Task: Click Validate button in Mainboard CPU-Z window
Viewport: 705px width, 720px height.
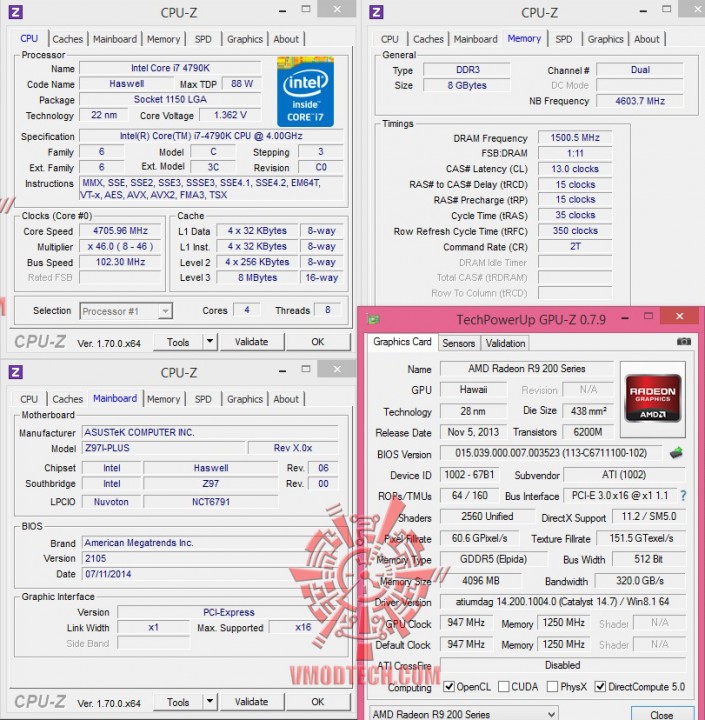Action: point(252,702)
